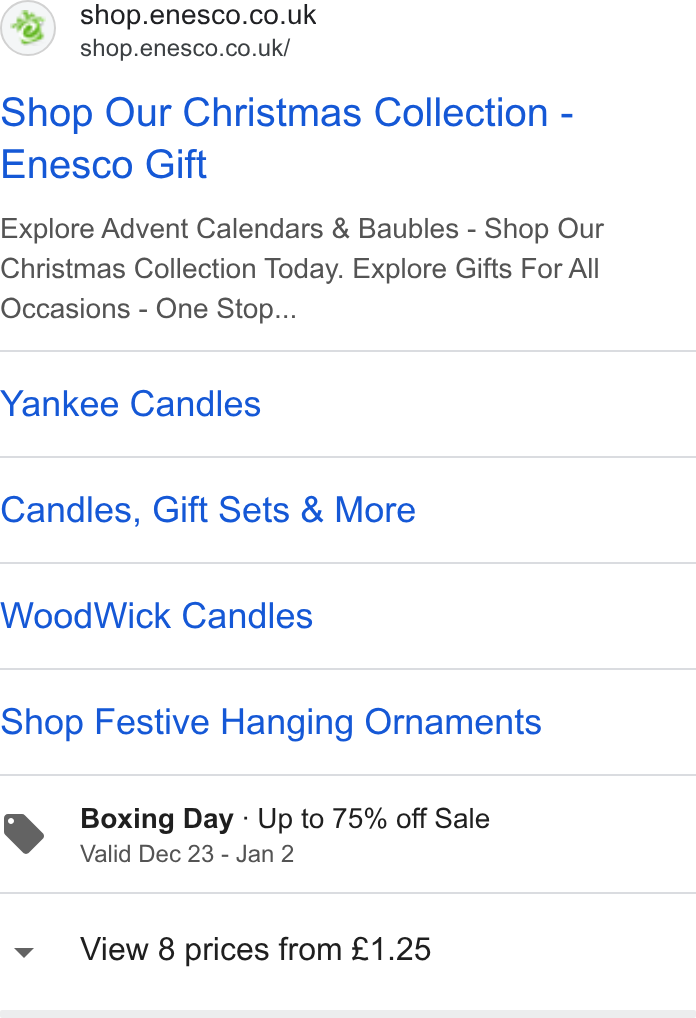Image resolution: width=696 pixels, height=1018 pixels.
Task: Click the £1.25 starting price text
Action: pyautogui.click(x=392, y=949)
